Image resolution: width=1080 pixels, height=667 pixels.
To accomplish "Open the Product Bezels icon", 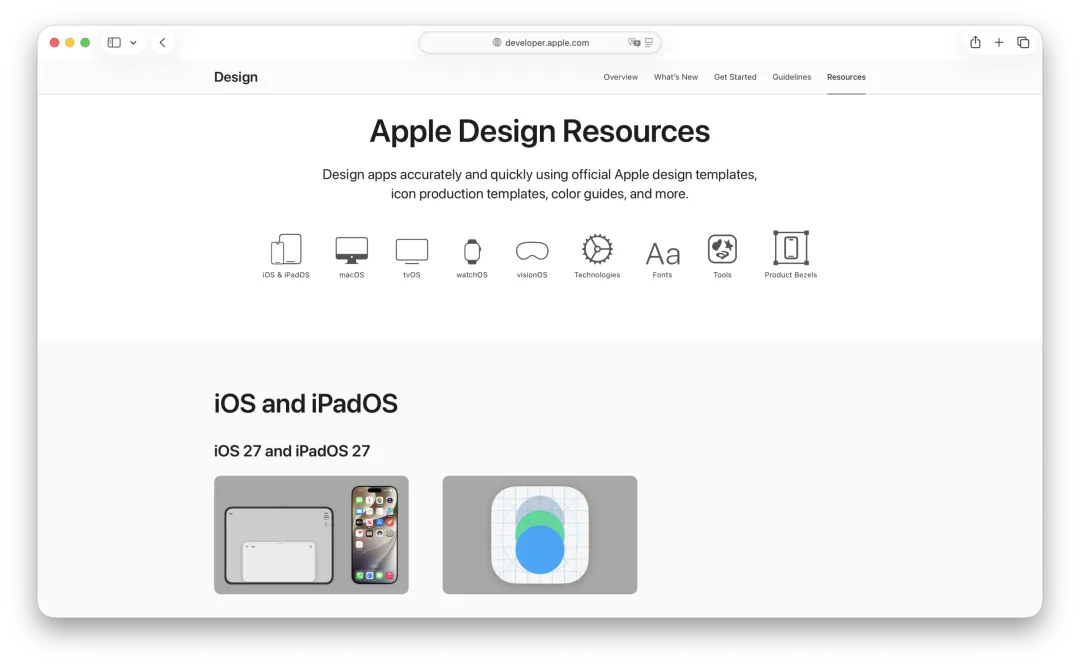I will click(791, 248).
